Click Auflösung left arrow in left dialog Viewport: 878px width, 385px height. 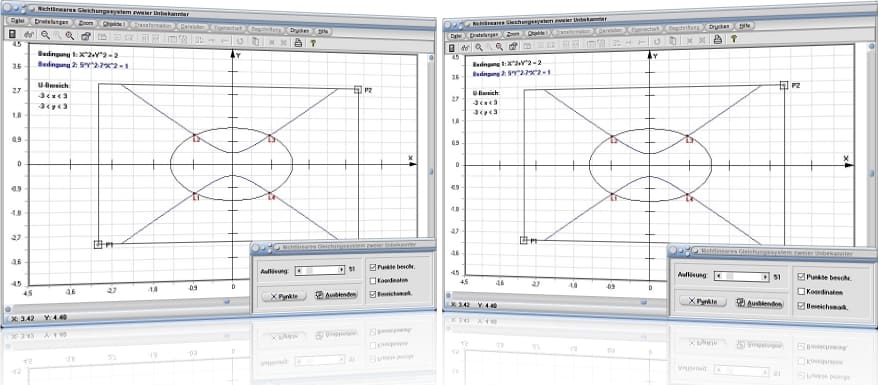pos(299,270)
